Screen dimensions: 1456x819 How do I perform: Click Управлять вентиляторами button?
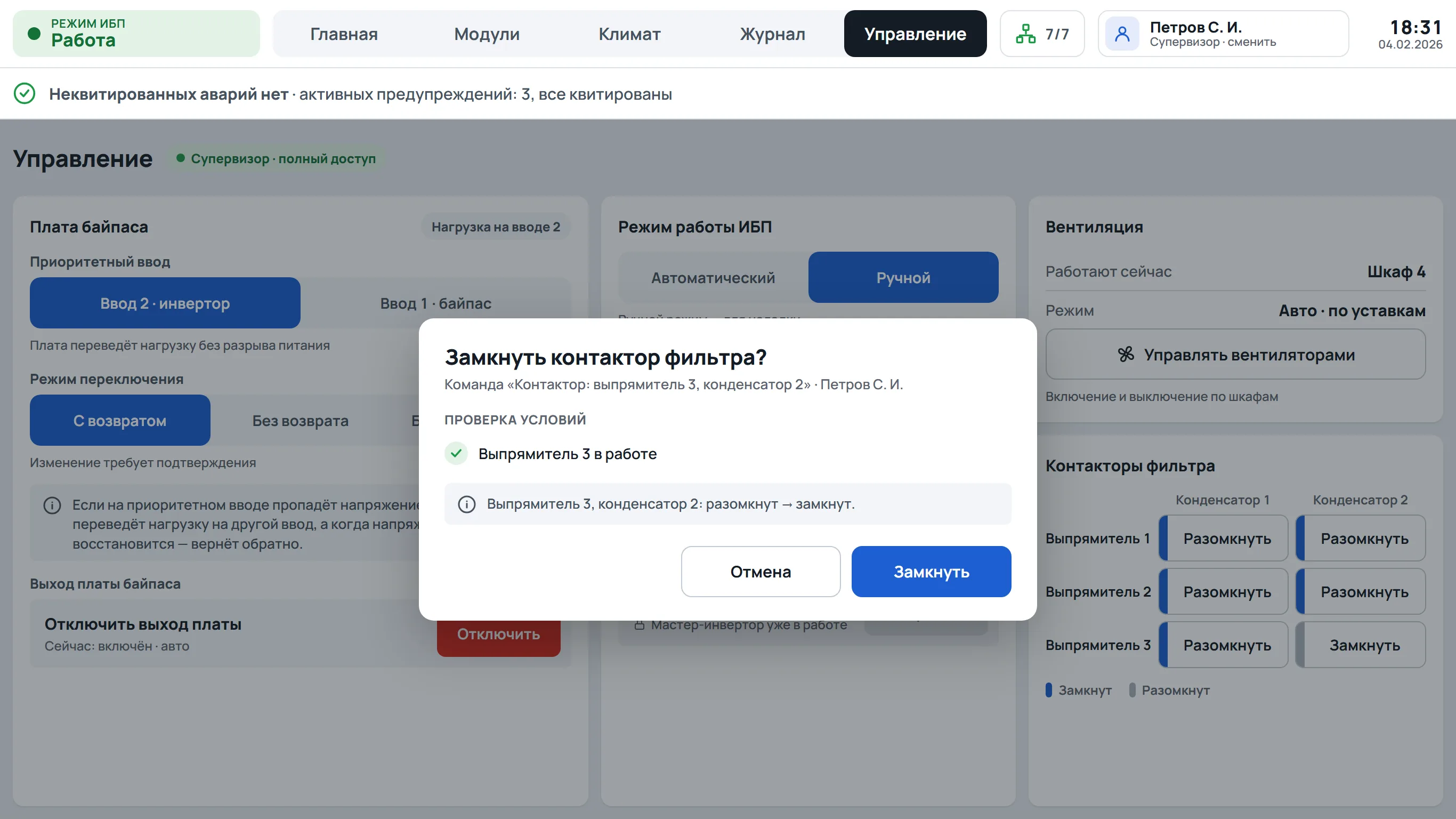tap(1235, 355)
